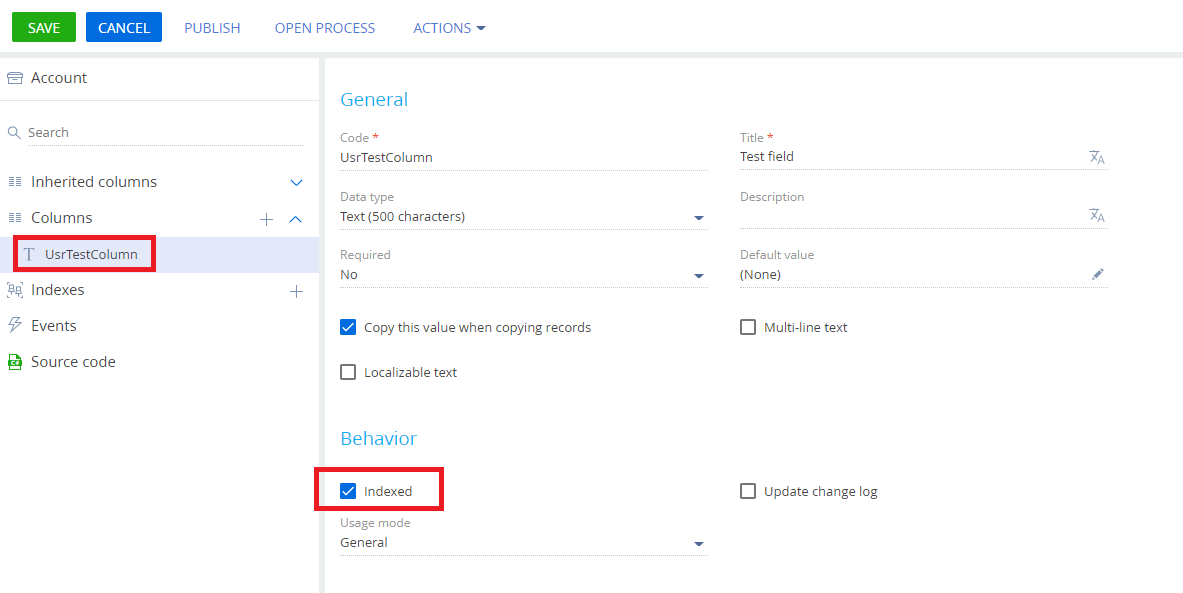Add a new index with the plus icon

tap(297, 291)
